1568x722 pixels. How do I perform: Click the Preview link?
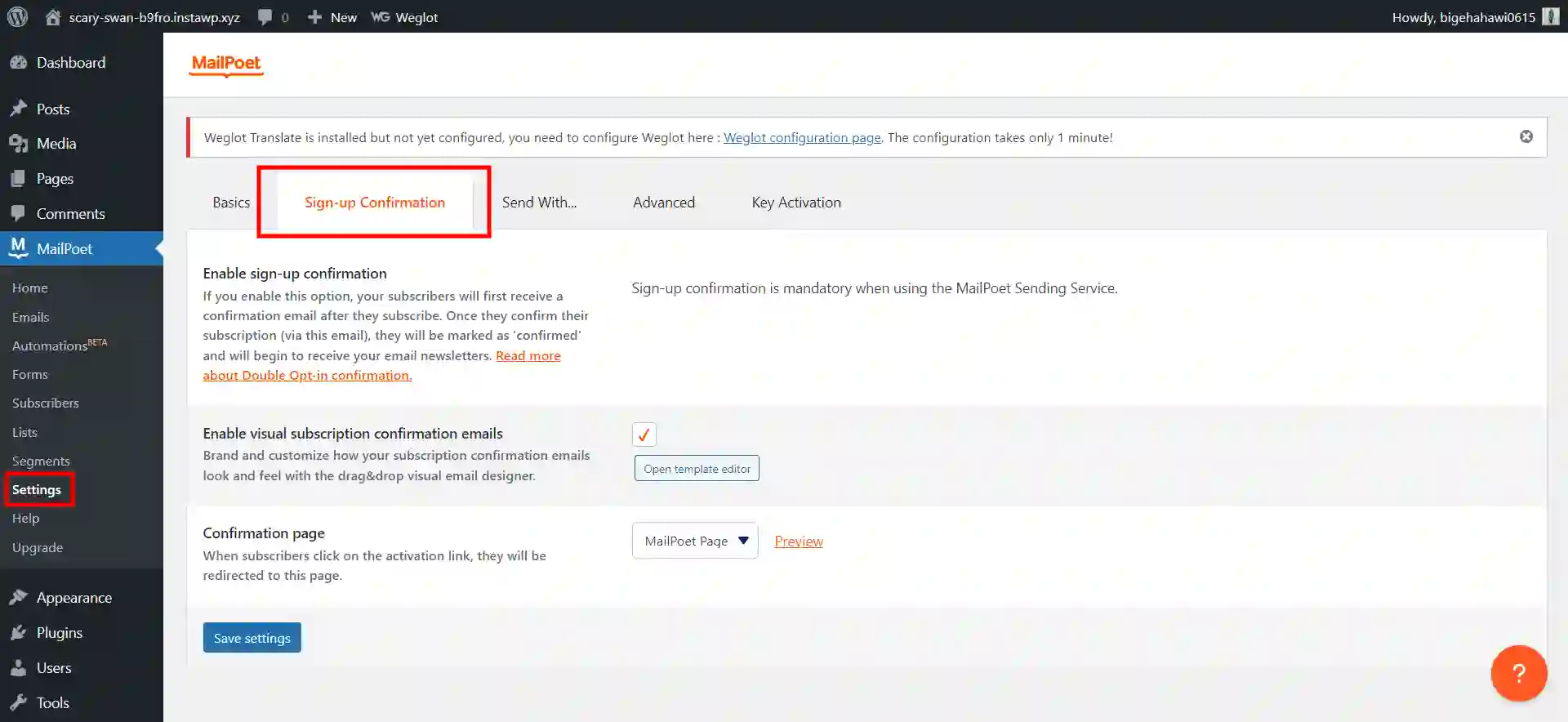pyautogui.click(x=799, y=541)
